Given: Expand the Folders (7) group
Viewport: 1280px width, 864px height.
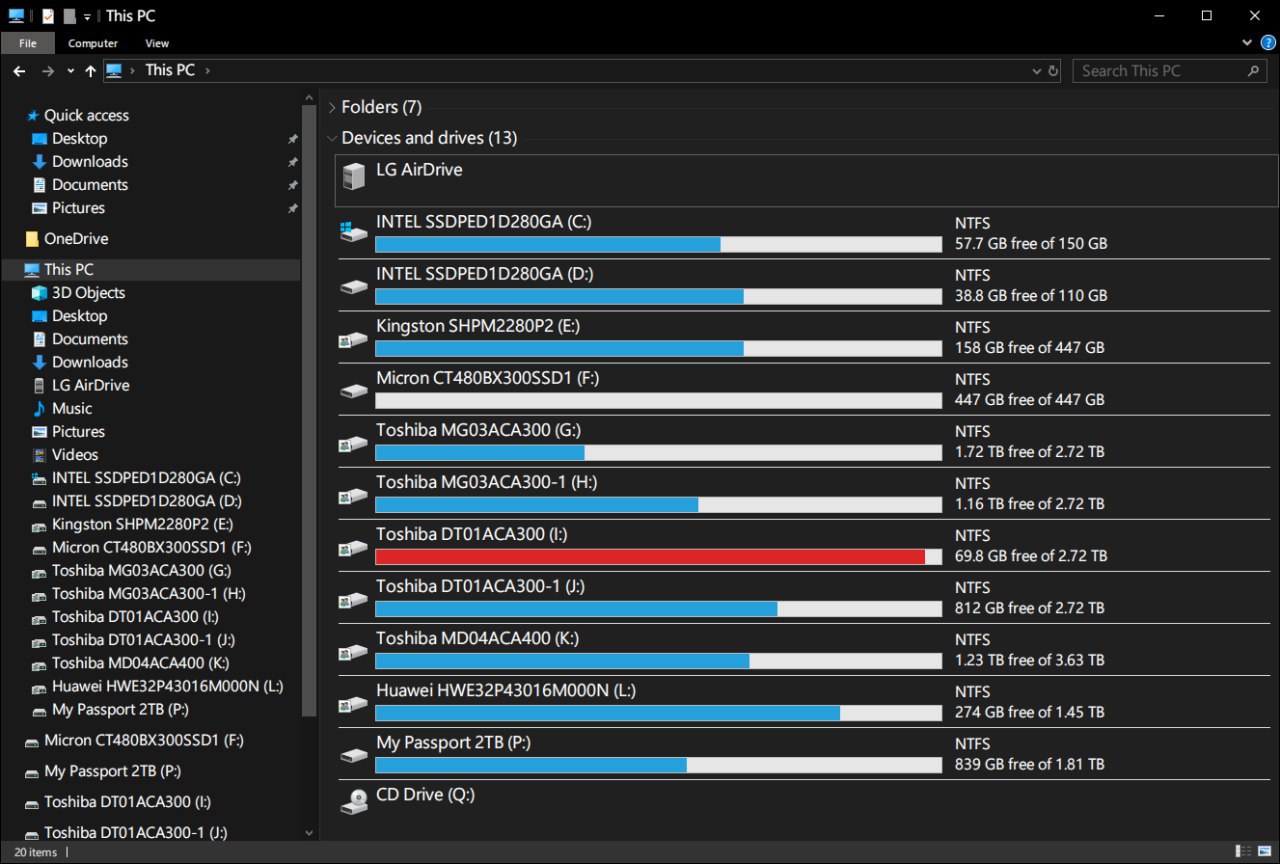Looking at the screenshot, I should click(x=332, y=107).
